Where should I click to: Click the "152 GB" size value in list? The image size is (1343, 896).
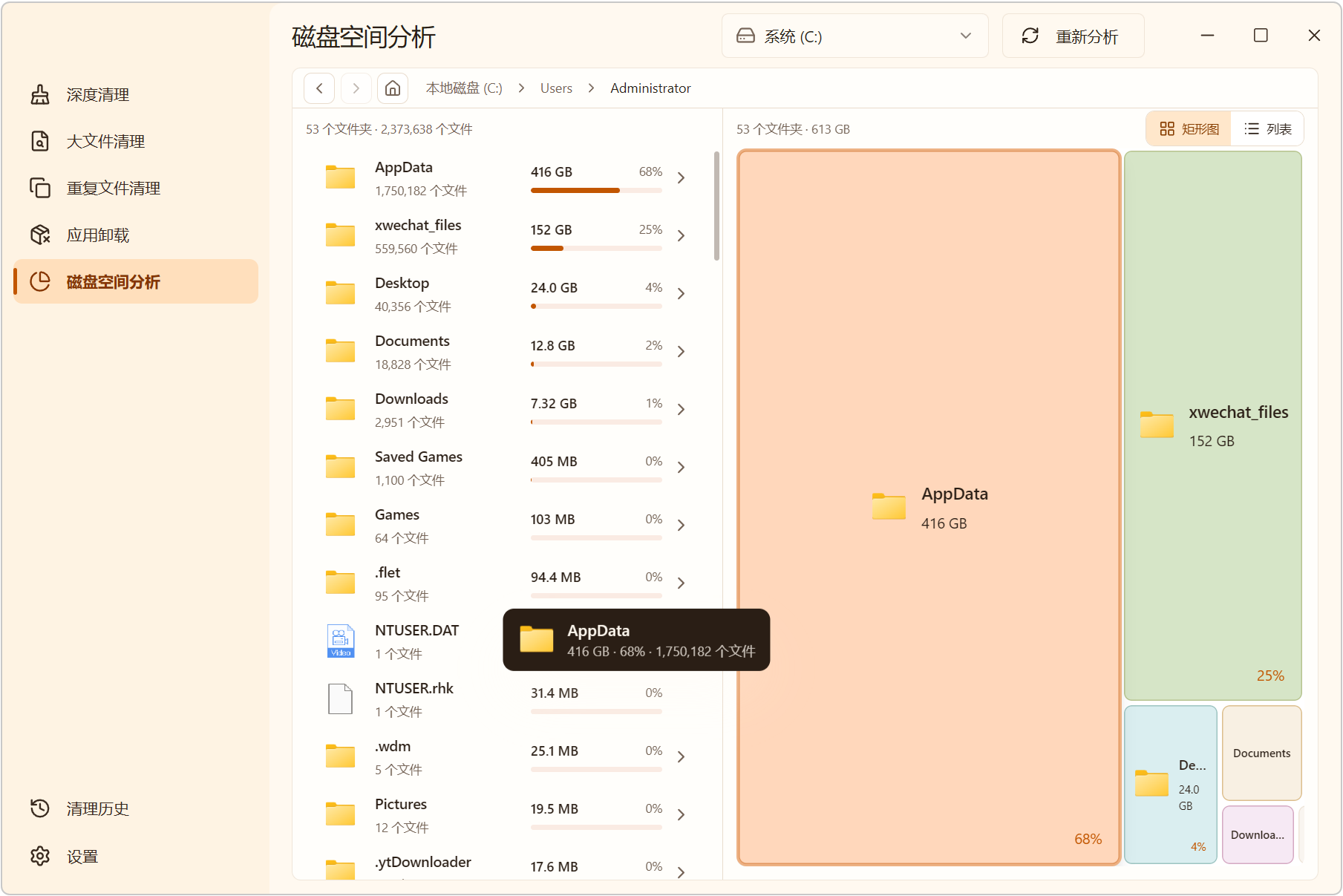point(552,229)
